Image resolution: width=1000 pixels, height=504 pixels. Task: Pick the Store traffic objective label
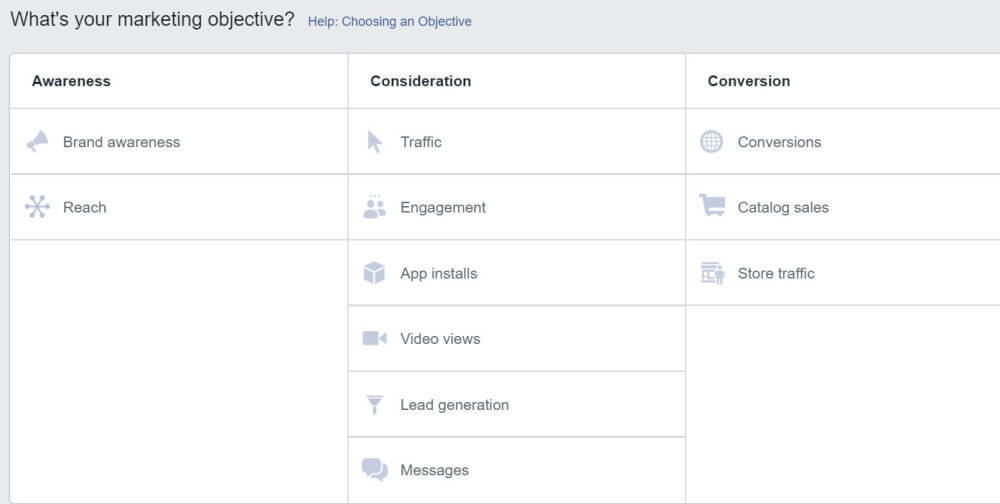(x=776, y=273)
